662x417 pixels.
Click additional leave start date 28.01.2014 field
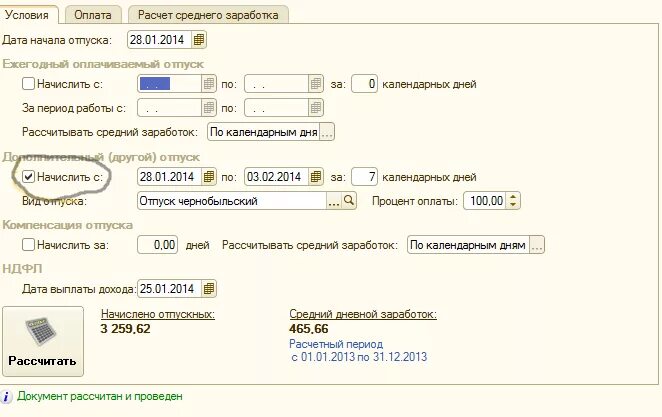click(170, 177)
